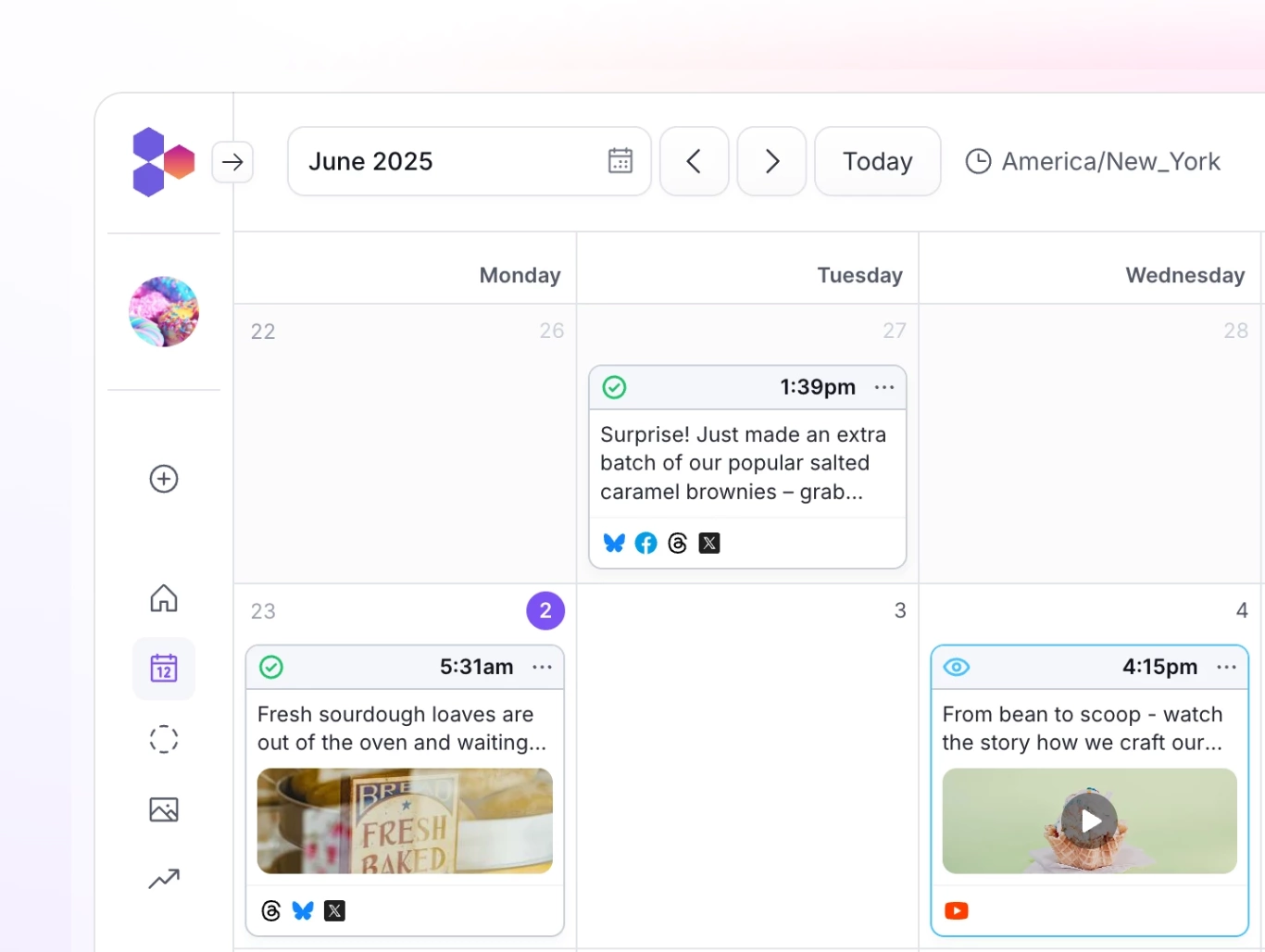Create a new post with the plus icon
The width and height of the screenshot is (1265, 952).
coord(163,479)
